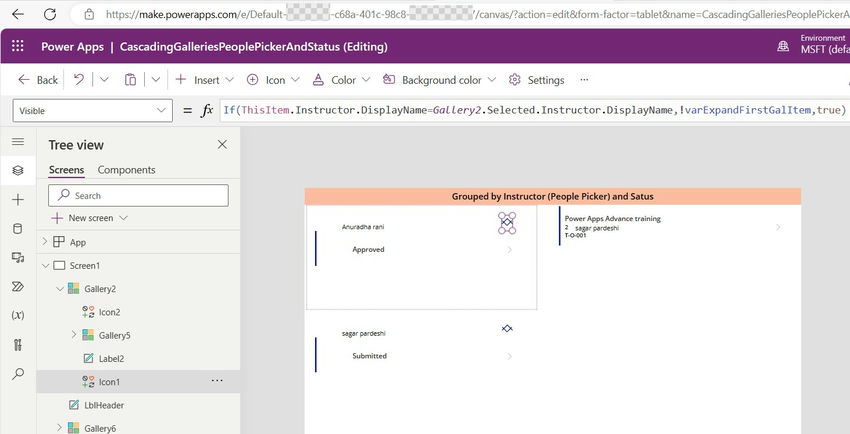This screenshot has width=850, height=434.
Task: Click the chevron of Power Apps Advance training
Action: [778, 227]
